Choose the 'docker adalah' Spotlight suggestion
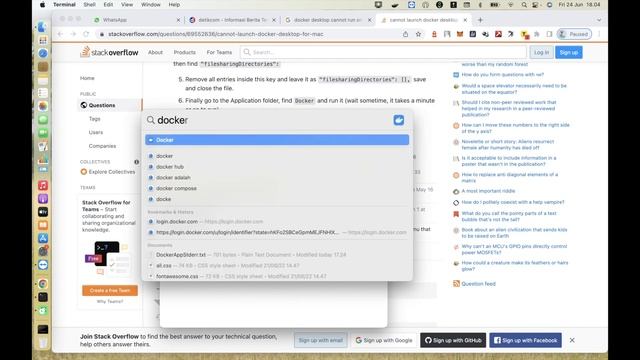Screen dimensions: 640x360 [277, 178]
